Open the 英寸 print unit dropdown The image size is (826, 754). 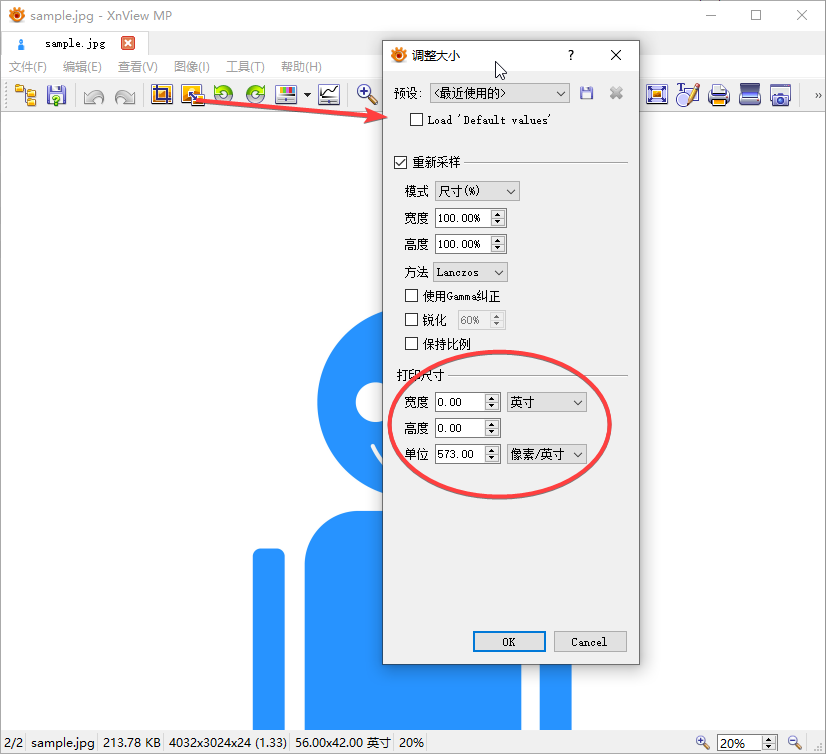(546, 402)
